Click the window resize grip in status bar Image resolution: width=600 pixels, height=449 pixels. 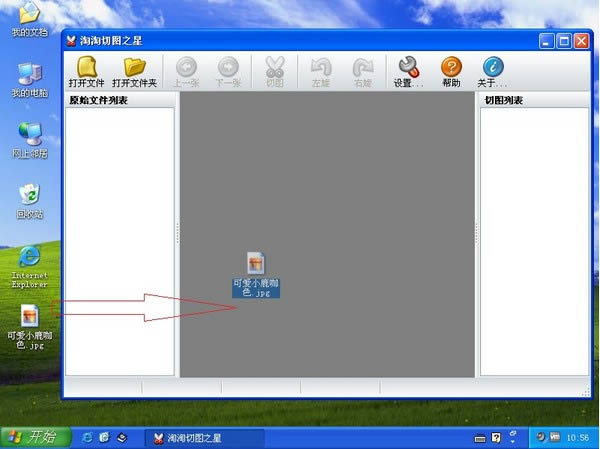pos(585,392)
